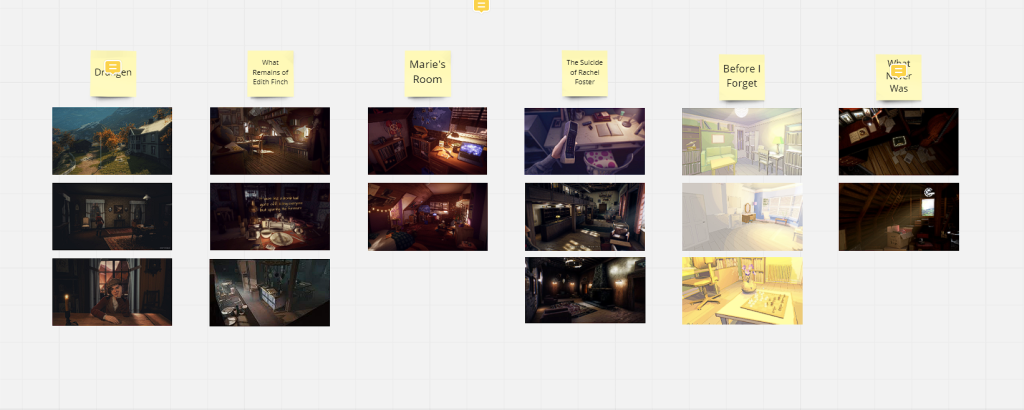
Task: Select the Before I Forget faded pale bedroom image
Action: 743,217
